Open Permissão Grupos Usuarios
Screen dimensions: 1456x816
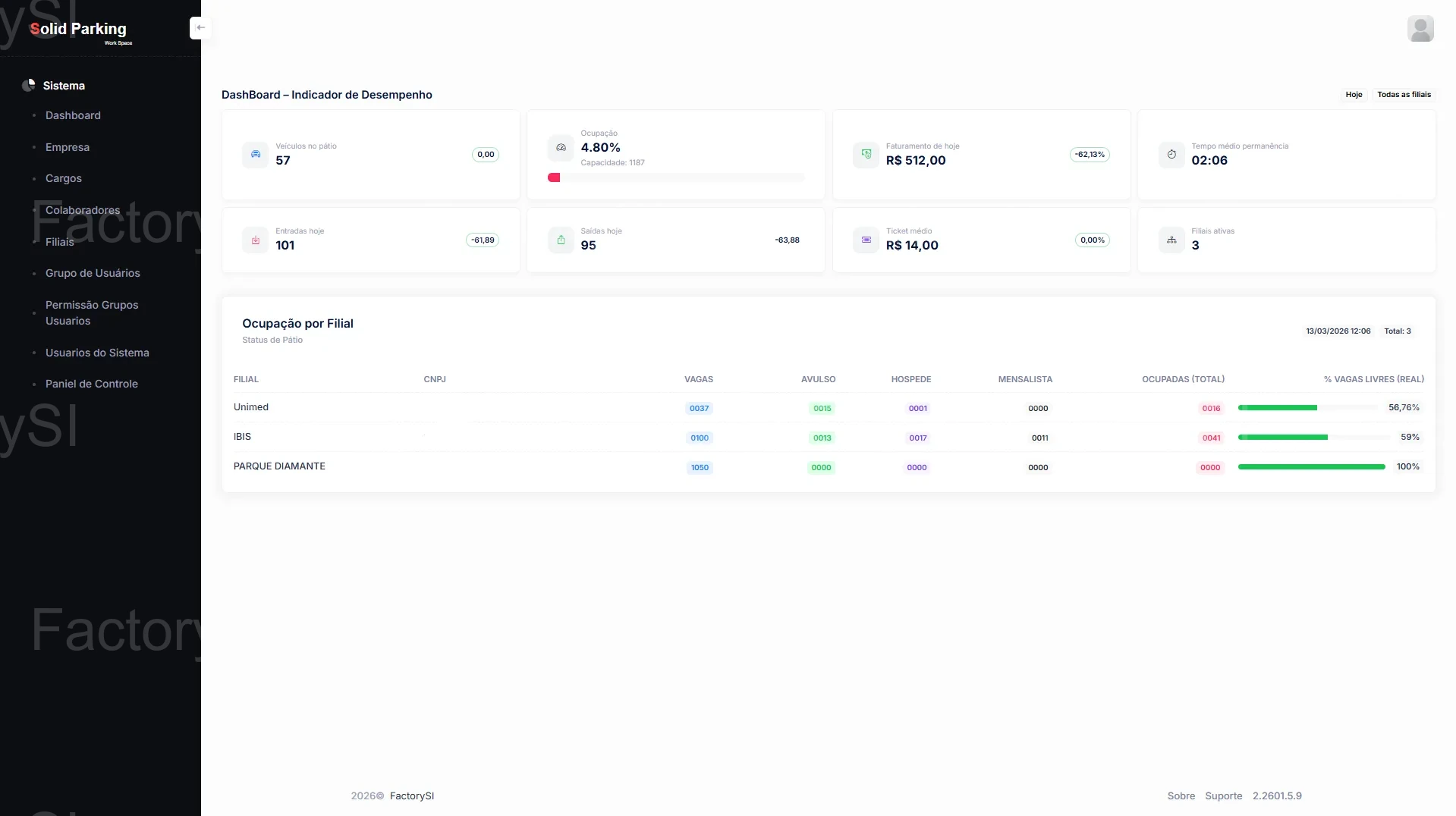(x=92, y=312)
